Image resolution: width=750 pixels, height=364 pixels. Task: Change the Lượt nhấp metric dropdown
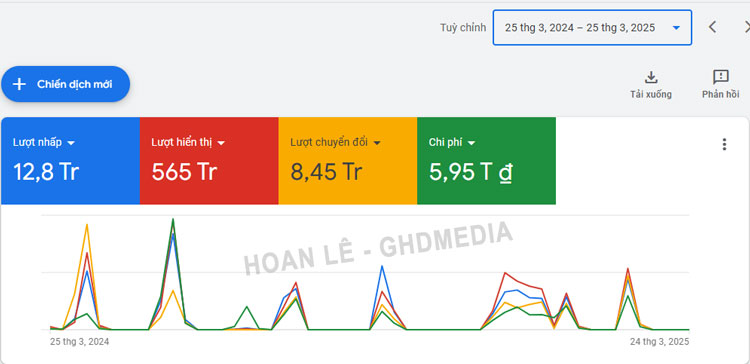coord(44,143)
